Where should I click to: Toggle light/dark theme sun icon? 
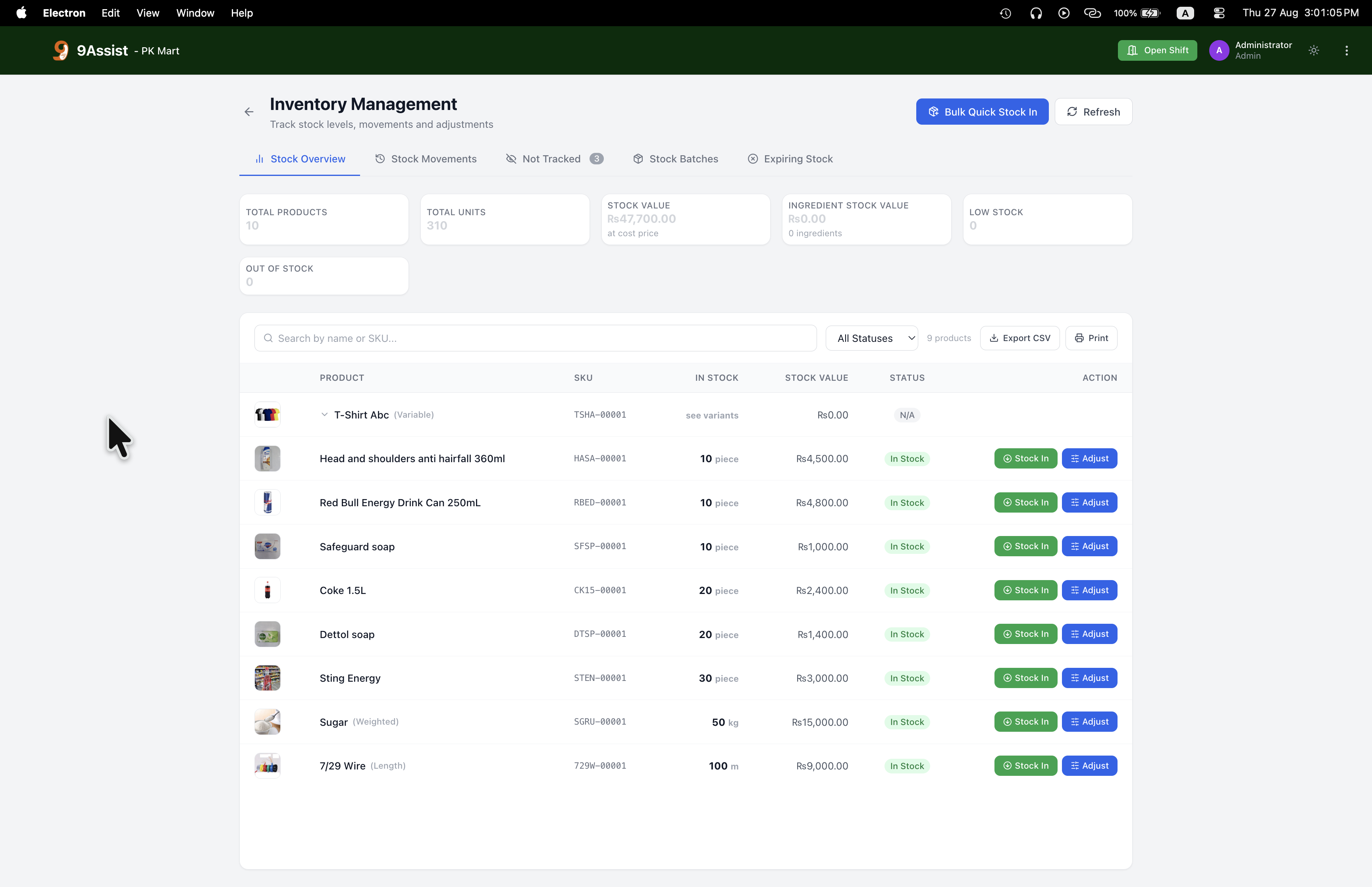pos(1314,51)
